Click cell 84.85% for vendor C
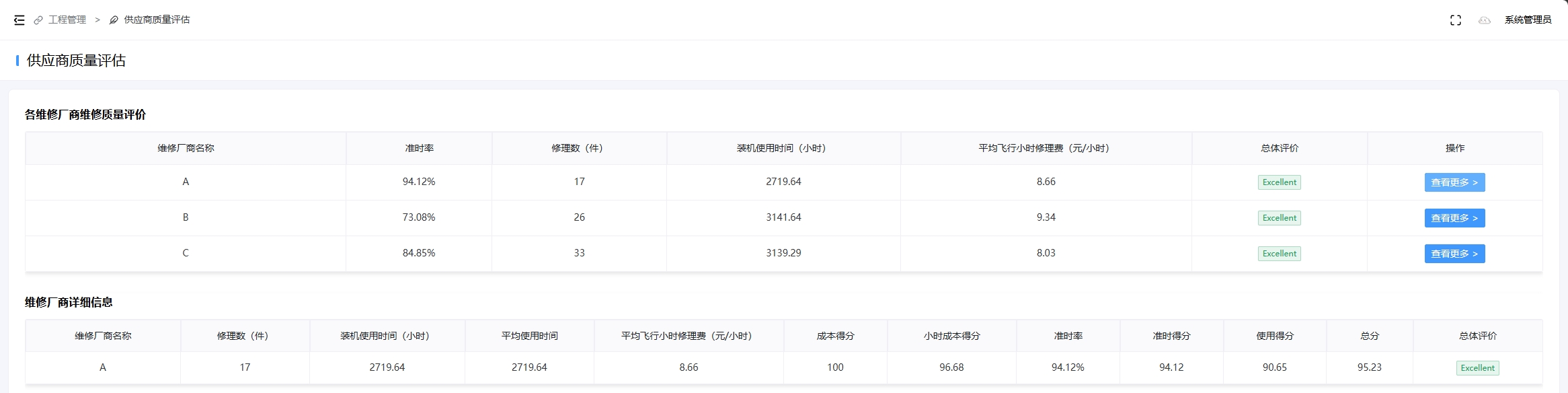The image size is (1568, 393). click(419, 253)
